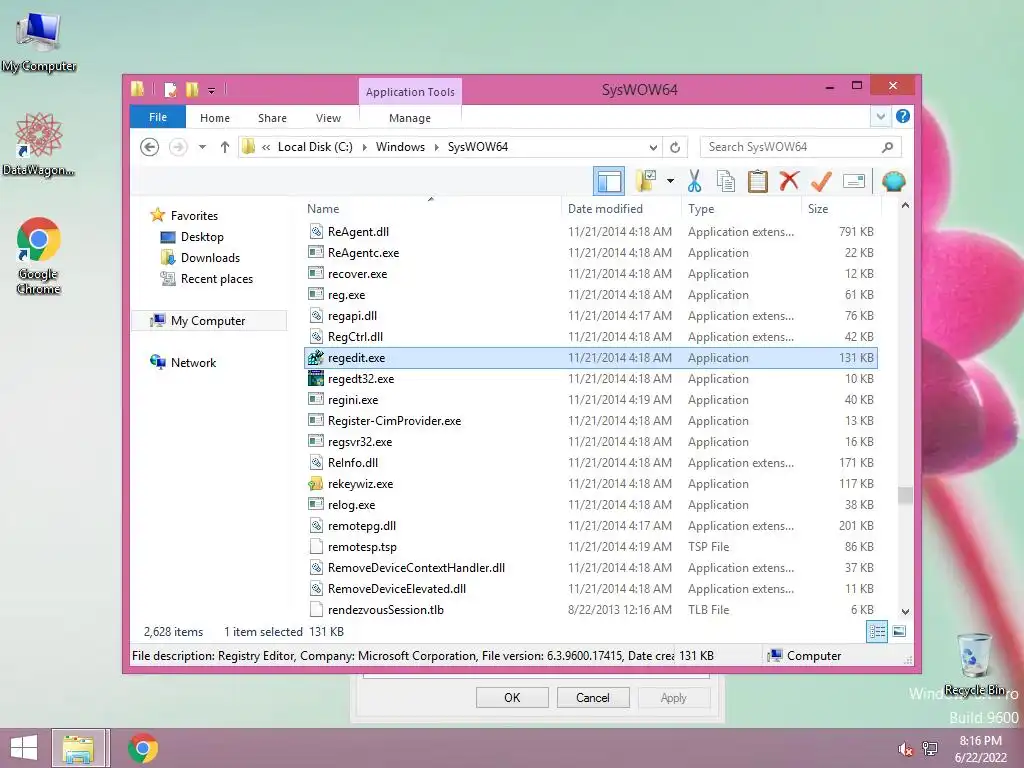Click Local Disk (C:) in address bar
Image resolution: width=1024 pixels, height=768 pixels.
(315, 147)
